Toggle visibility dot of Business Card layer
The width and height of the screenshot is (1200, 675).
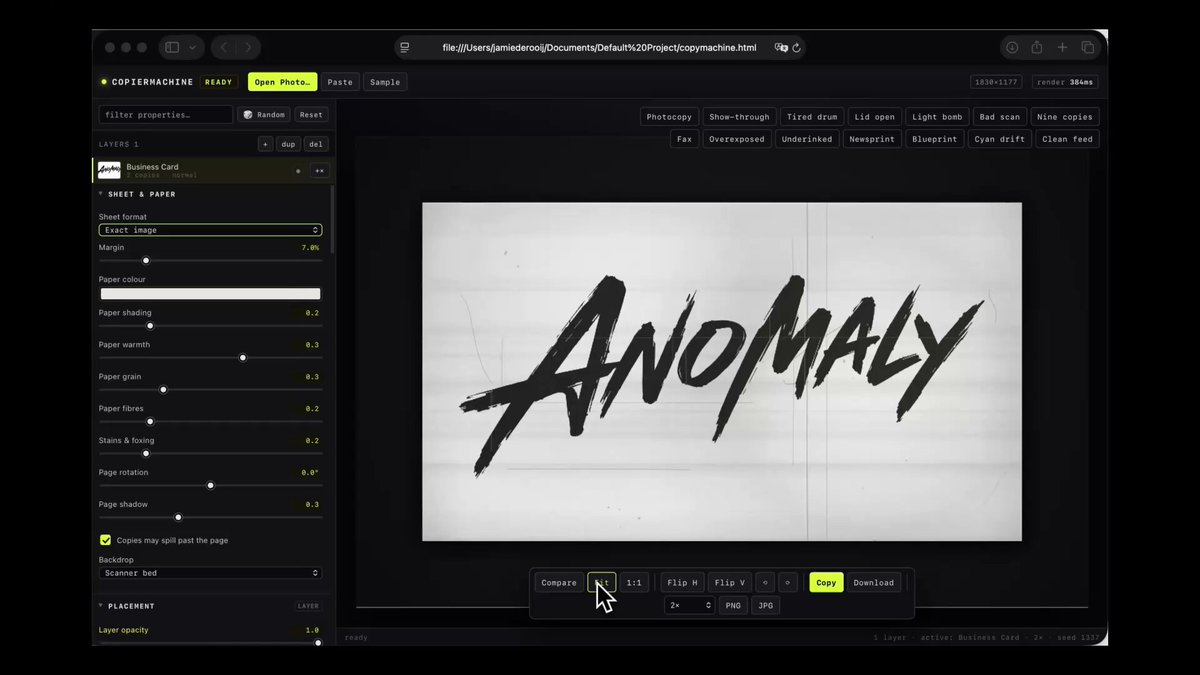click(297, 171)
